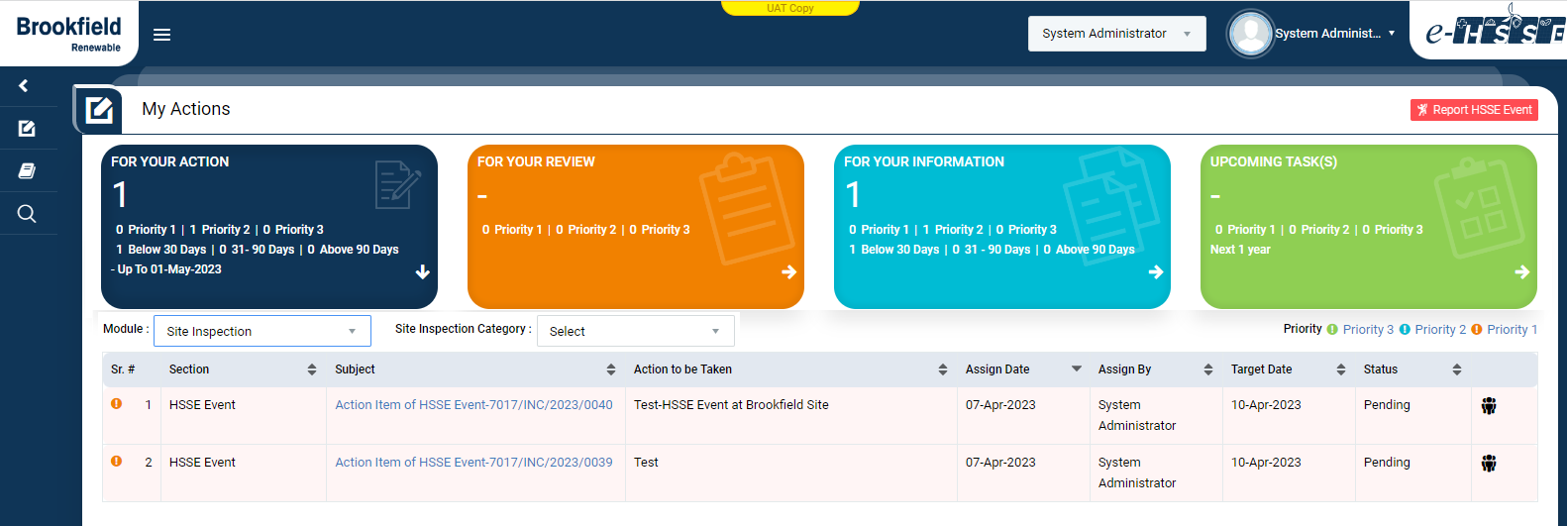
Task: Click the blue Priority 2 legend icon
Action: pos(1405,330)
